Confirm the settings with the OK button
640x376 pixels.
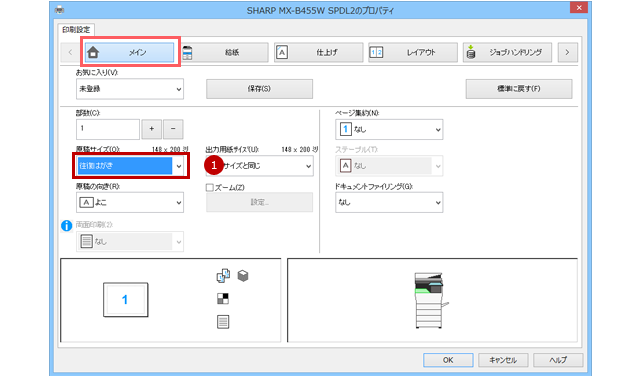(x=448, y=360)
